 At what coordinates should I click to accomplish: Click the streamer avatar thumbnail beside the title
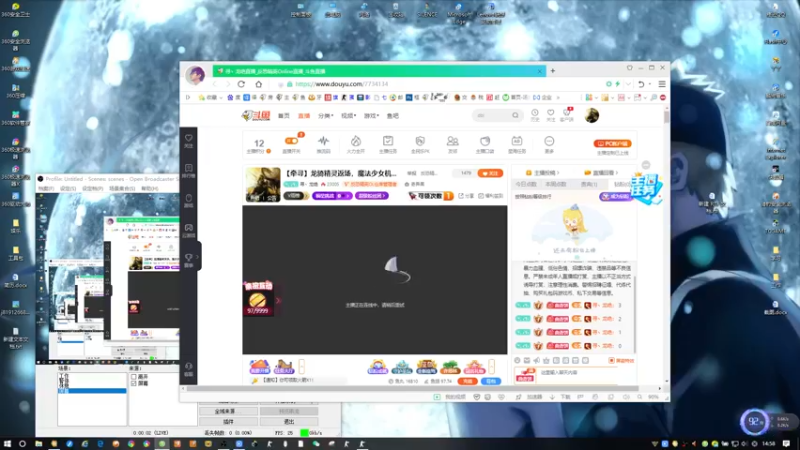263,185
